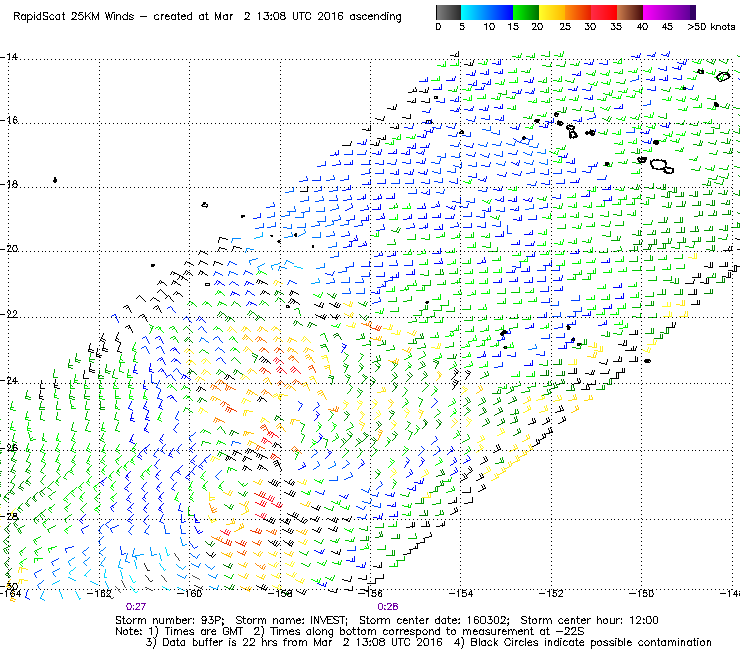Screen dimensions: 740x650
Task: Click the '-156' longitude axis label
Action: pos(370,594)
